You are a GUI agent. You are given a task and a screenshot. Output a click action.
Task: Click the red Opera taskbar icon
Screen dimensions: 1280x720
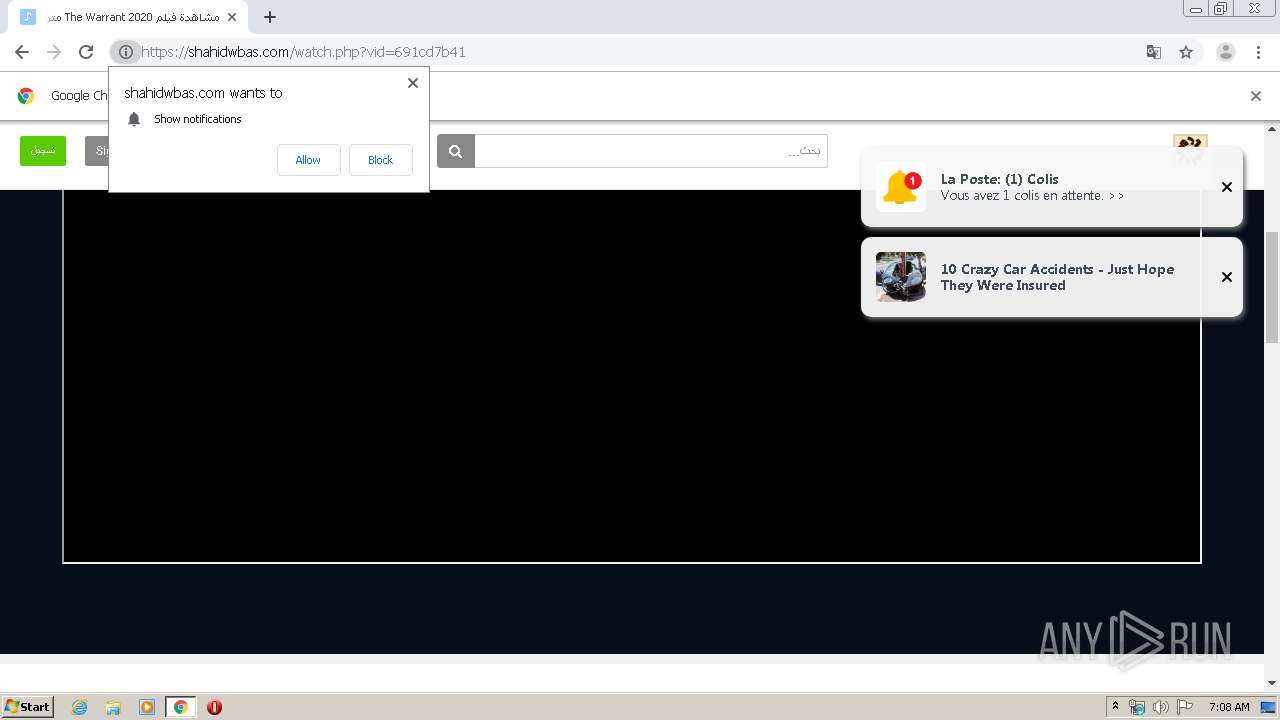[214, 707]
